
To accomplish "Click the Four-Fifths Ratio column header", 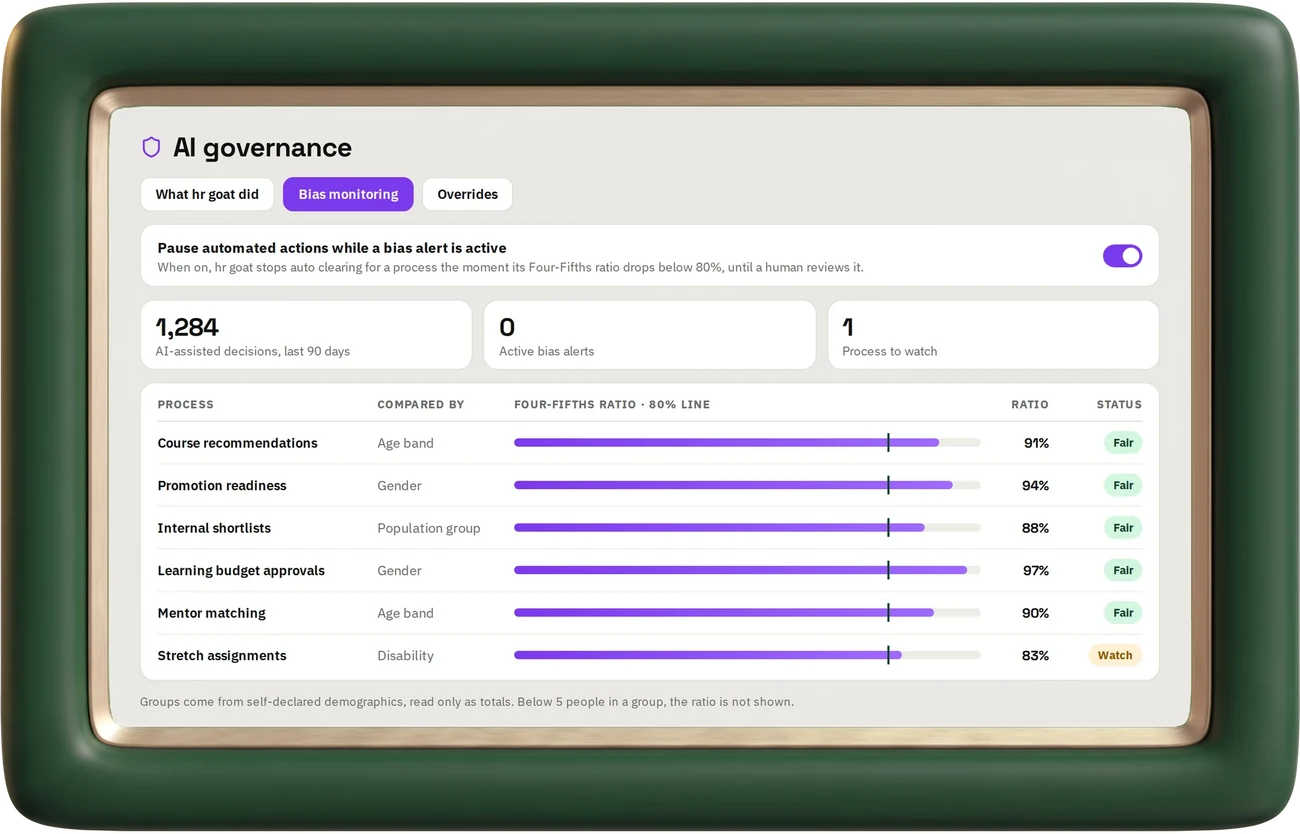I will (x=612, y=405).
